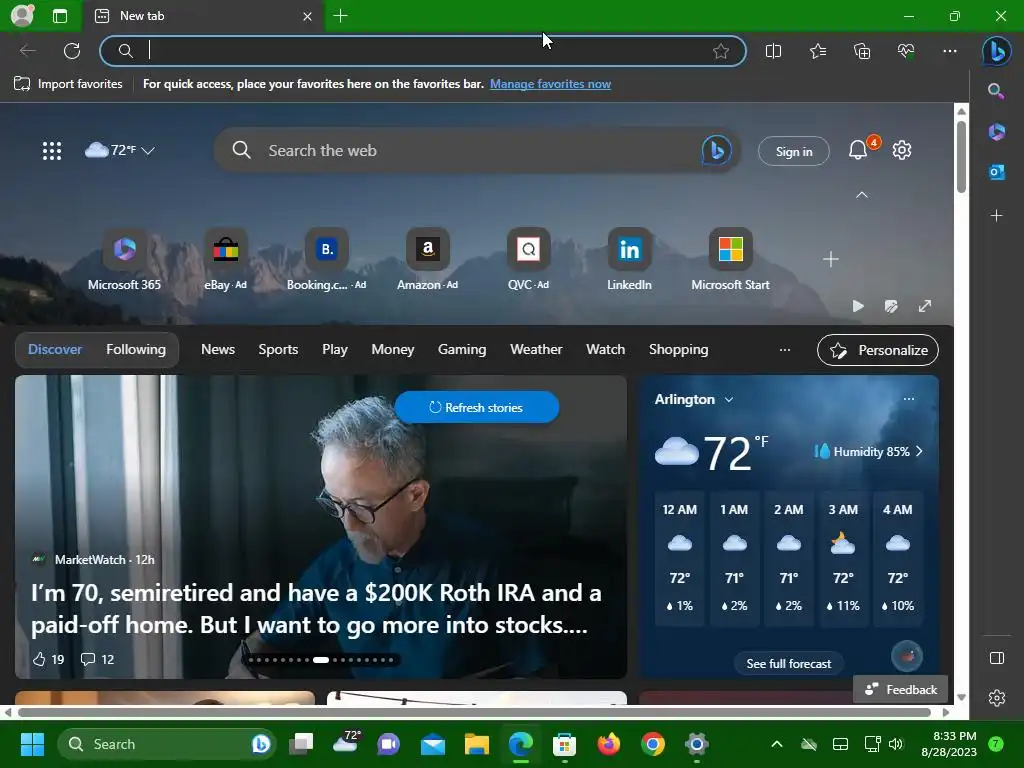Image resolution: width=1024 pixels, height=768 pixels.
Task: Click Import favorites
Action: pos(68,84)
